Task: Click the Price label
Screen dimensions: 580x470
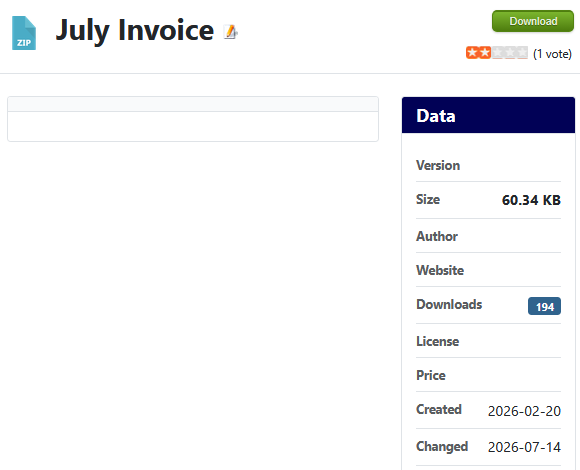Action: [431, 375]
